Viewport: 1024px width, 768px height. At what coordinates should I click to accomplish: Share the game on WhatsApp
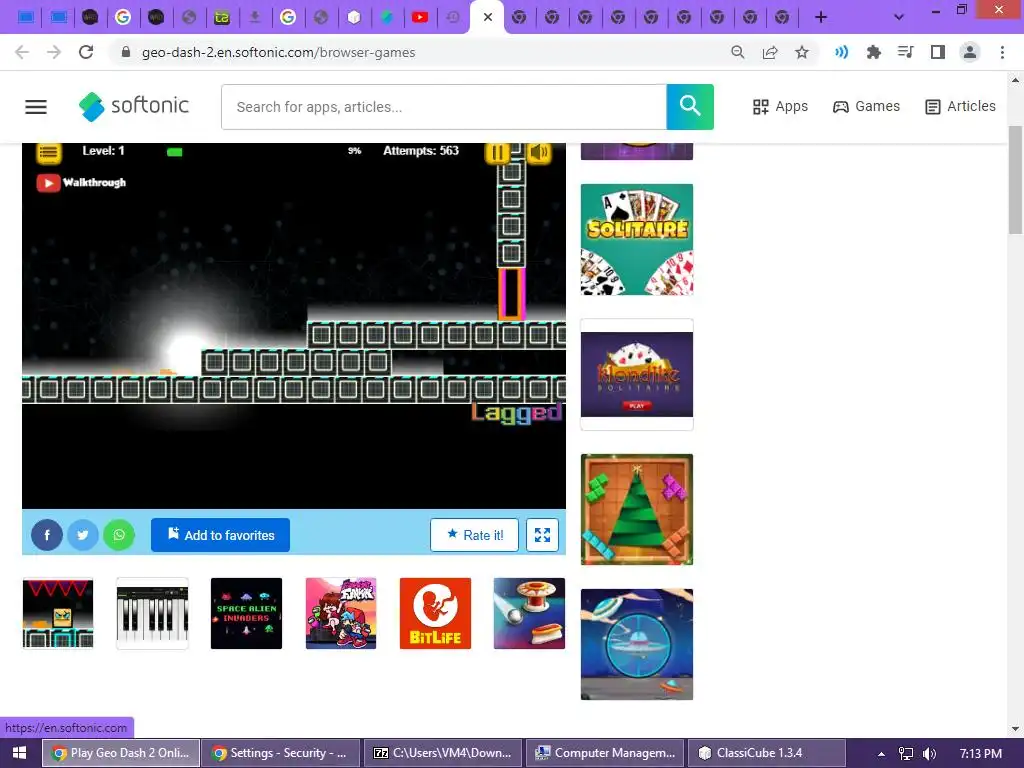point(119,535)
